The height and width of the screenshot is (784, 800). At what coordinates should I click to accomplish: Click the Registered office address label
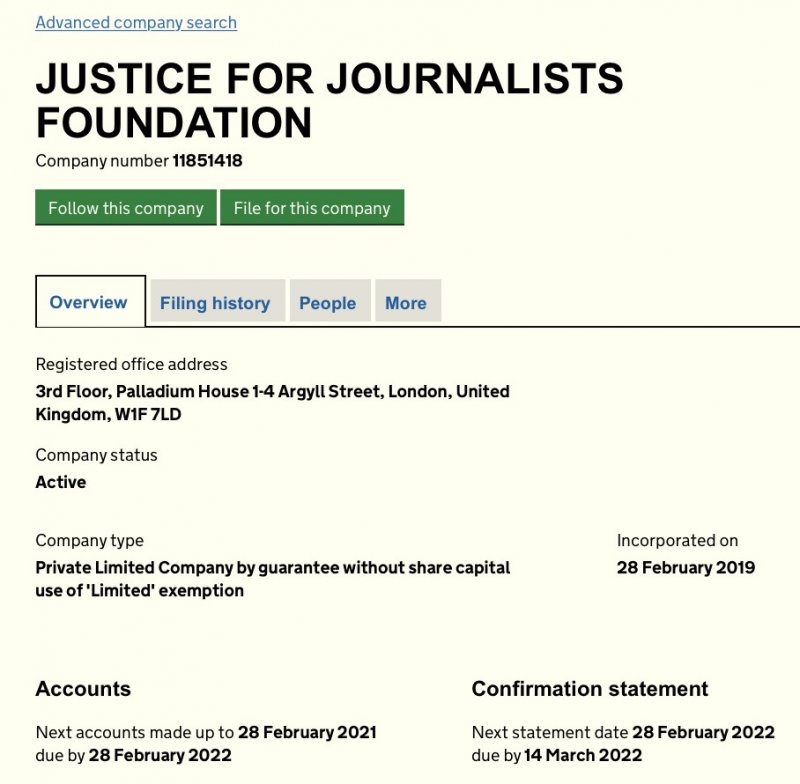(x=132, y=364)
